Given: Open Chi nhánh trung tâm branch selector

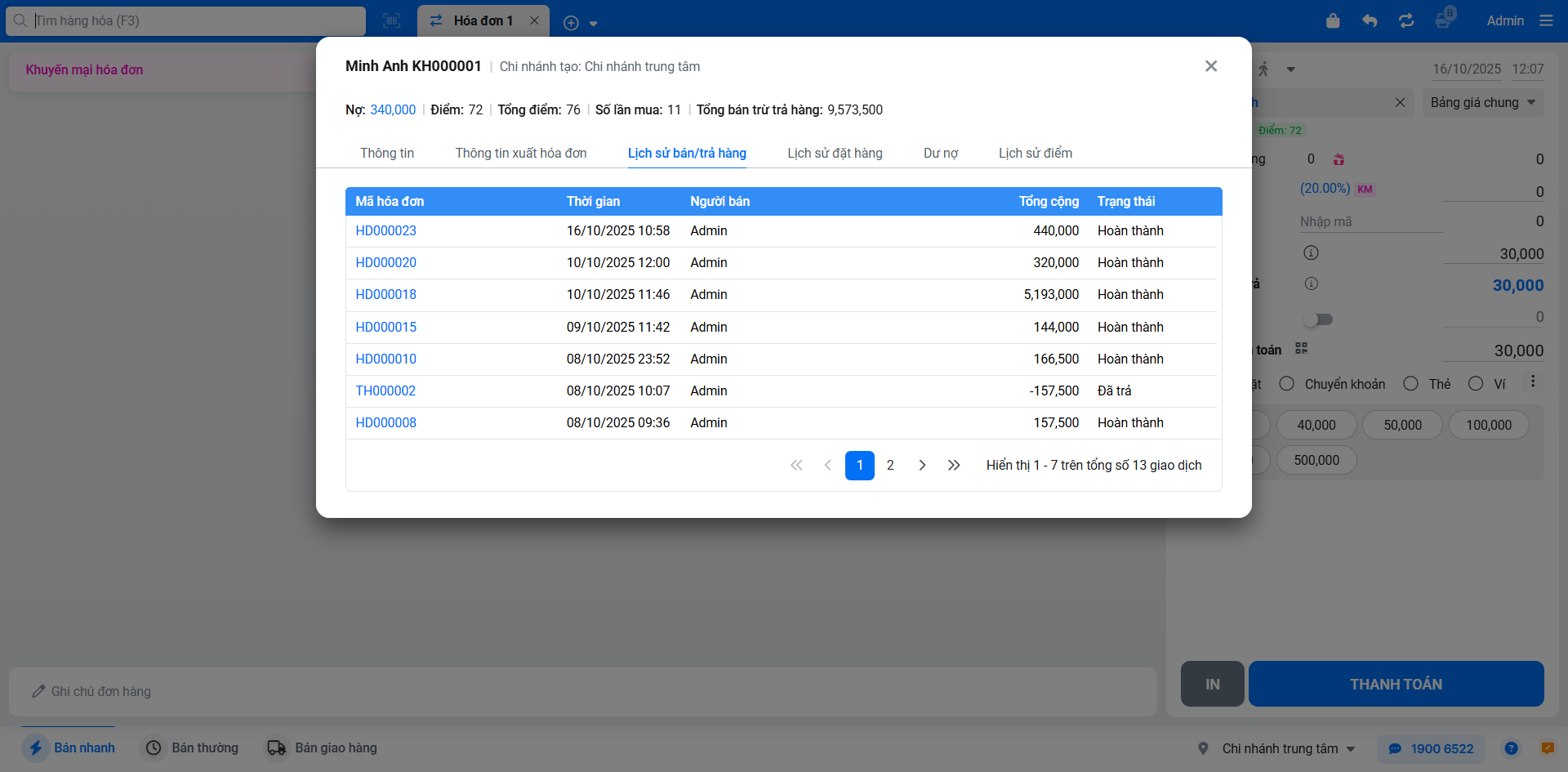Looking at the screenshot, I should [1280, 748].
